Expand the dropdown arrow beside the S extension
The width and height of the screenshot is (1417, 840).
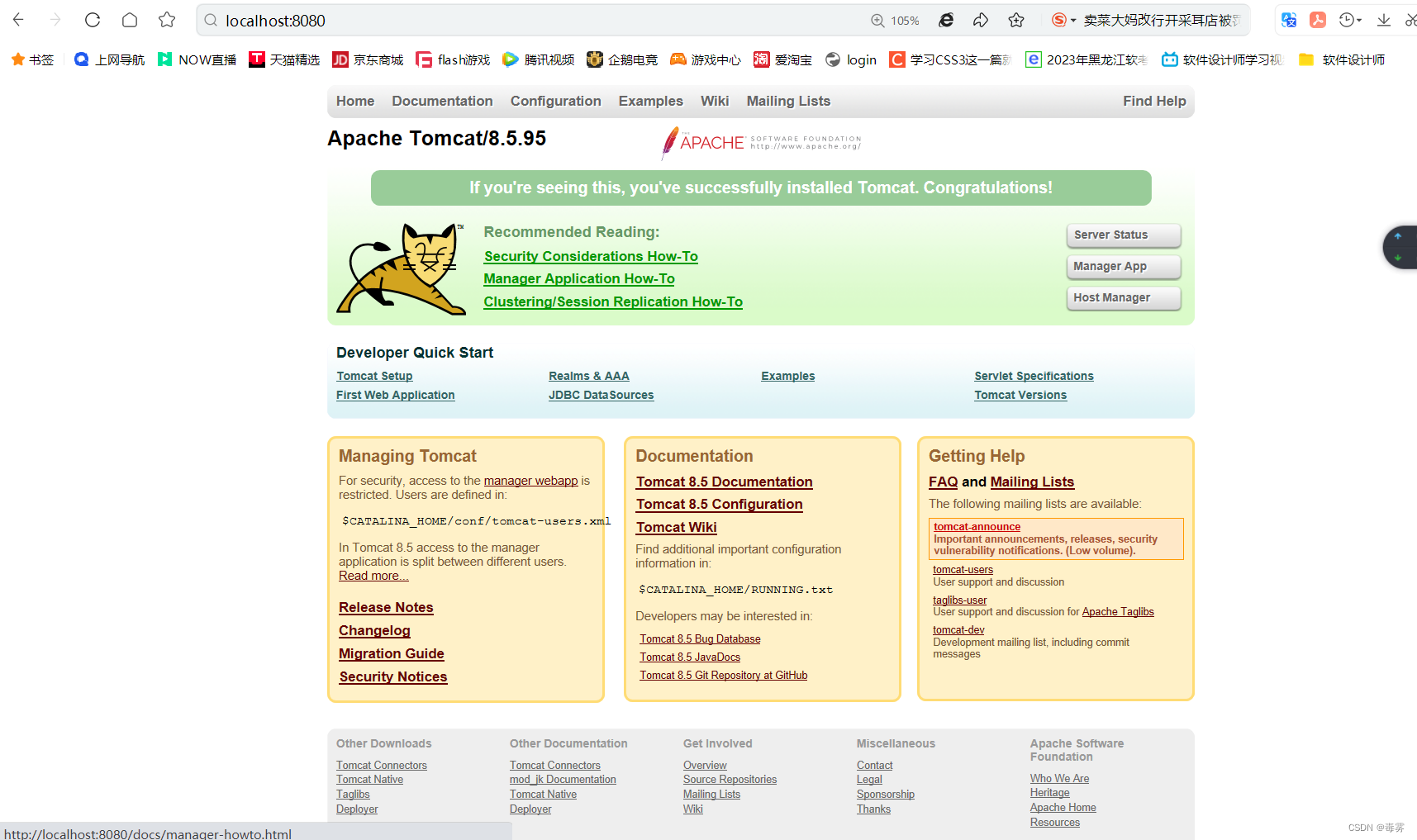[1075, 20]
